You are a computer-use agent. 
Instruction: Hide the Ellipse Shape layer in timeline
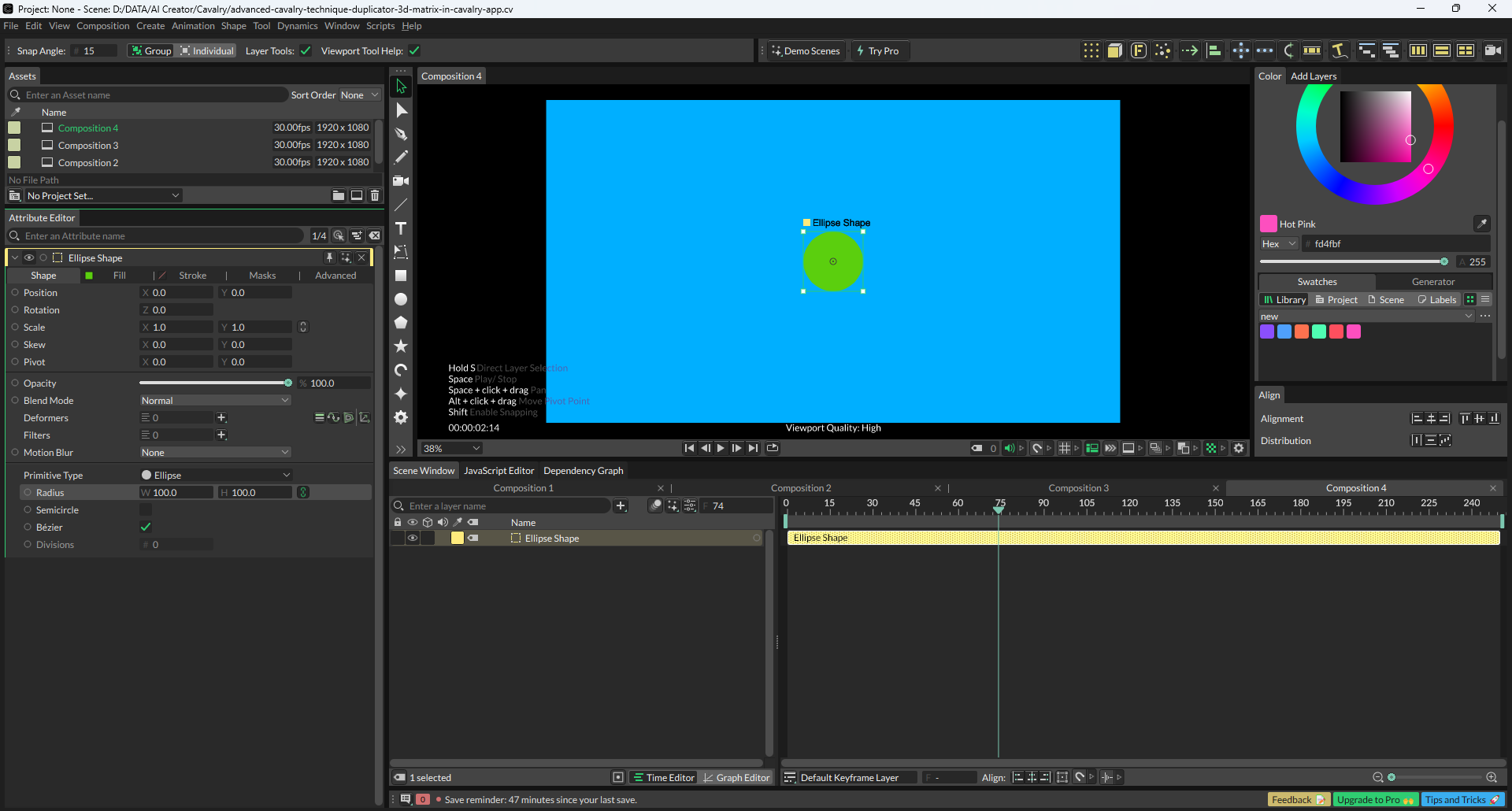412,539
